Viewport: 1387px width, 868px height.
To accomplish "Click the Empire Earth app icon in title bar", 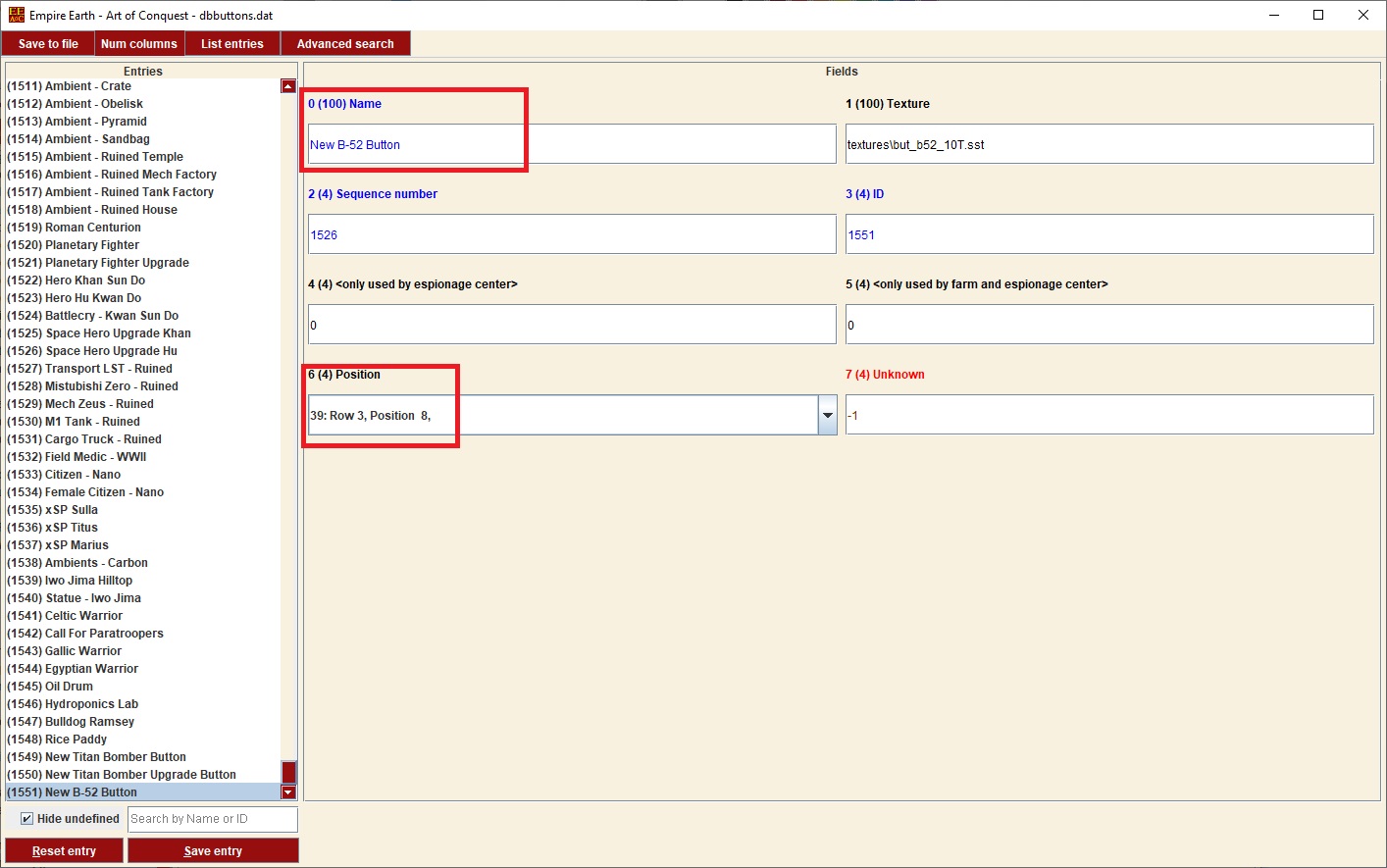I will 17,15.
